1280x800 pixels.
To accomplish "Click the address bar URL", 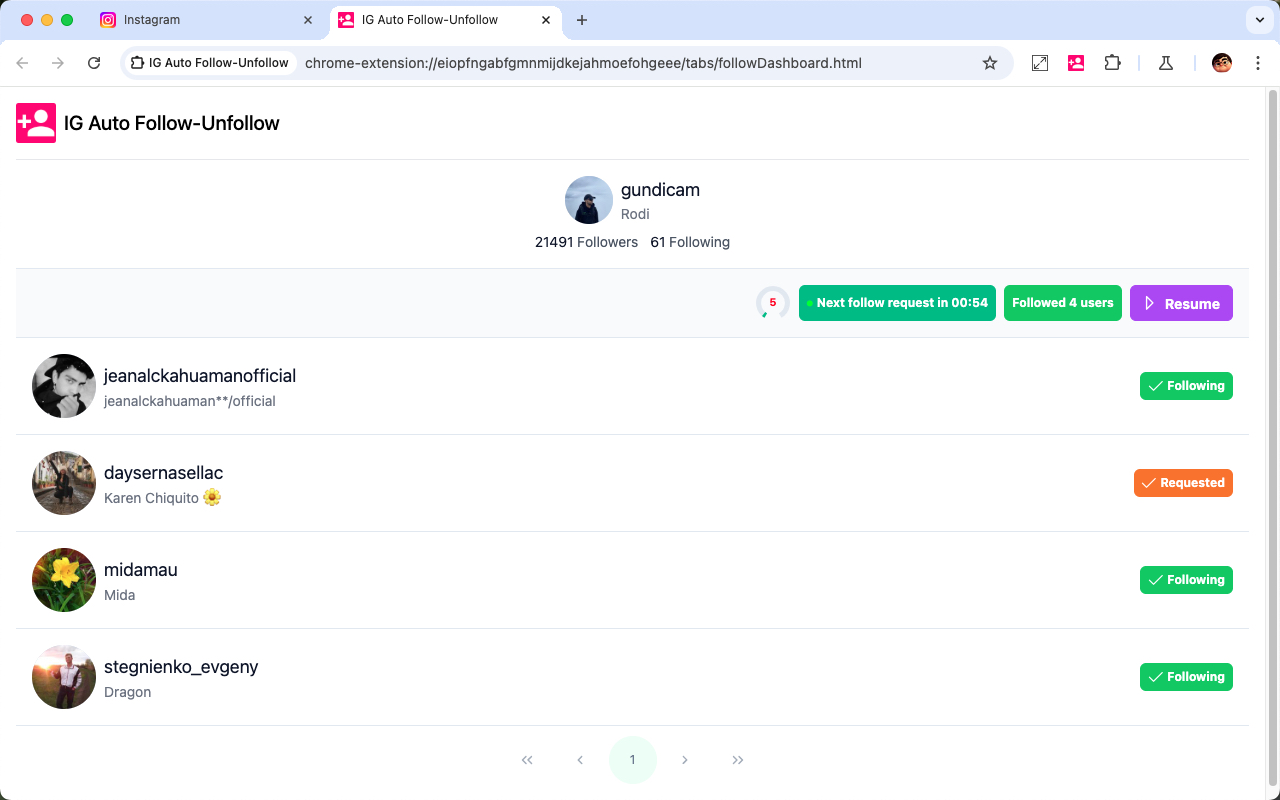I will tap(583, 63).
